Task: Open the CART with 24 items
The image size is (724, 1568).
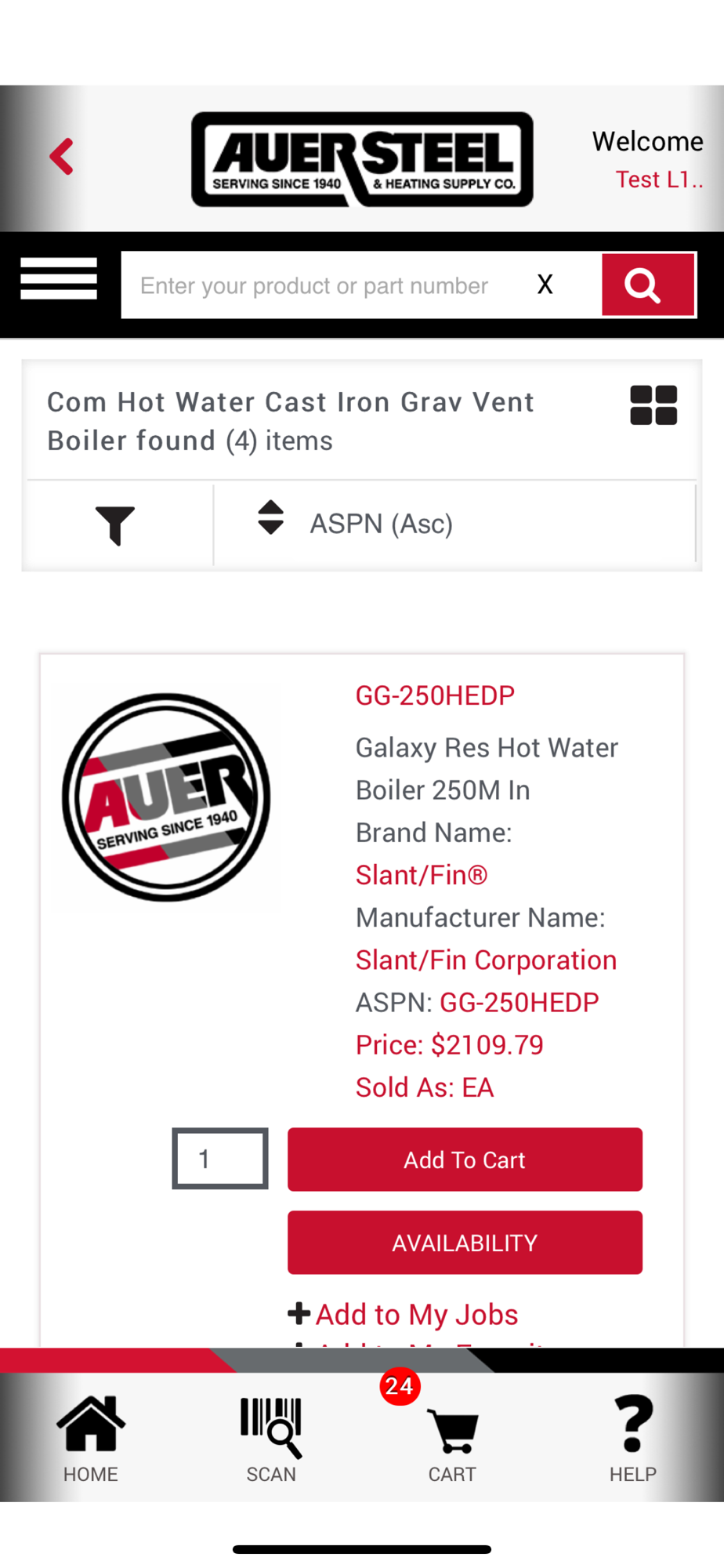Action: (452, 1439)
